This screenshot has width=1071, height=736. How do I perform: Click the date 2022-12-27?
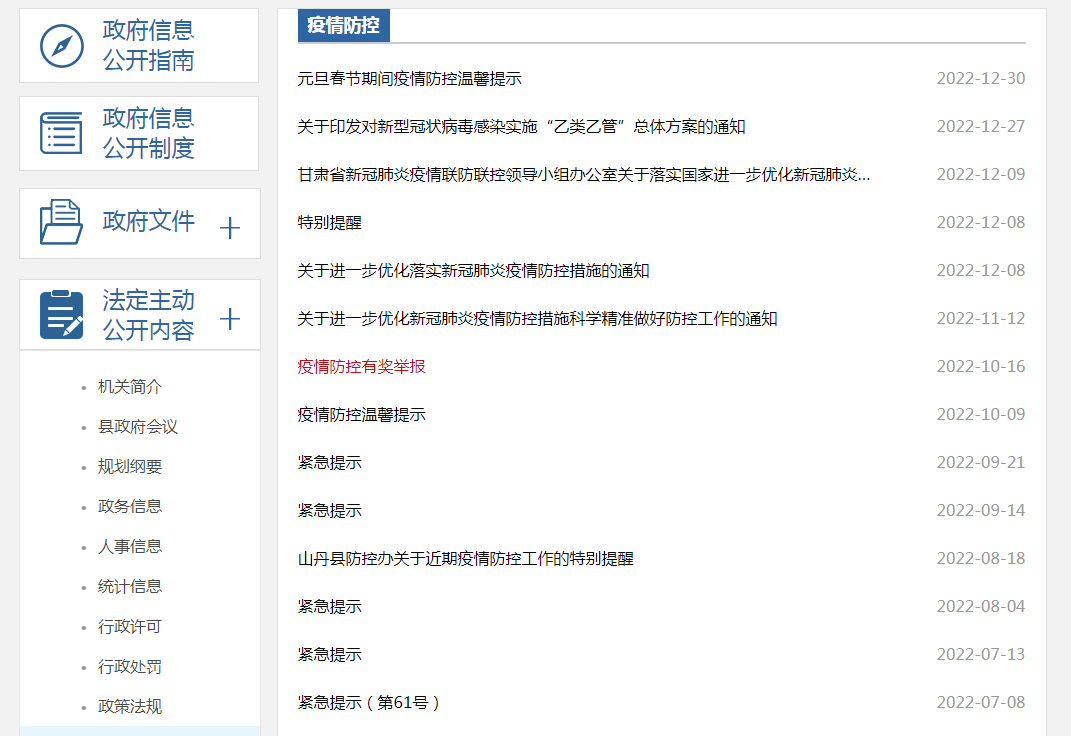tap(980, 126)
